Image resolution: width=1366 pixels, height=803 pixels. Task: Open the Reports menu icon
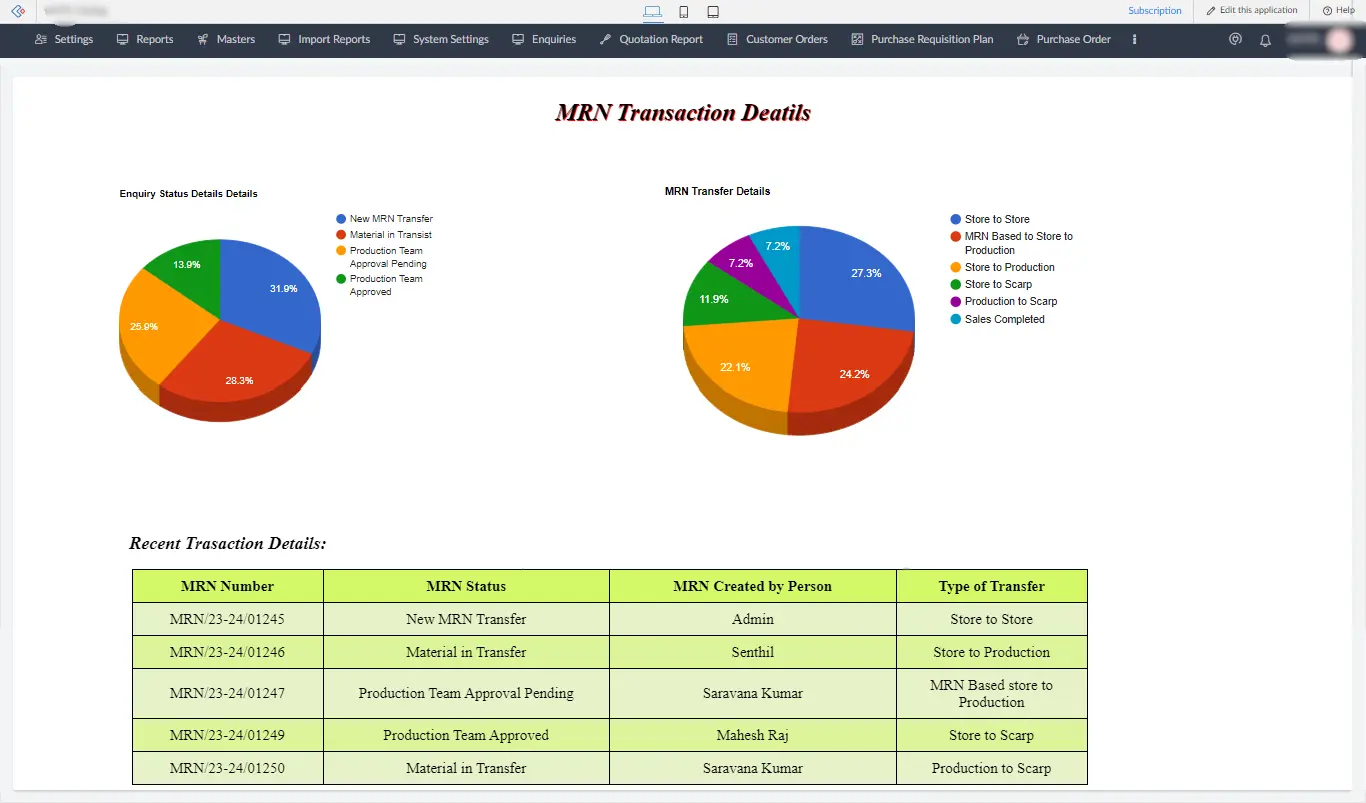(121, 39)
